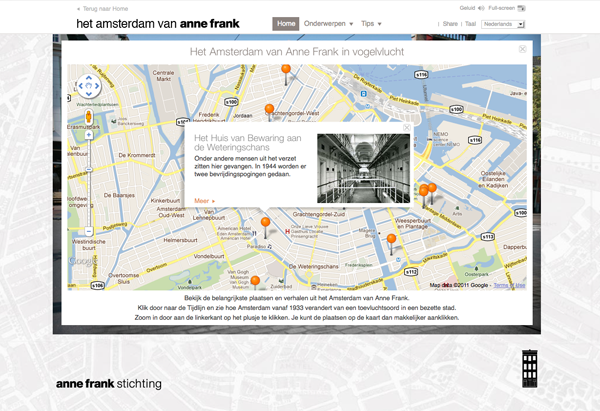Click the 'Weesperbuurt en Plantage' map label
Image resolution: width=600 pixels, height=411 pixels.
point(412,223)
